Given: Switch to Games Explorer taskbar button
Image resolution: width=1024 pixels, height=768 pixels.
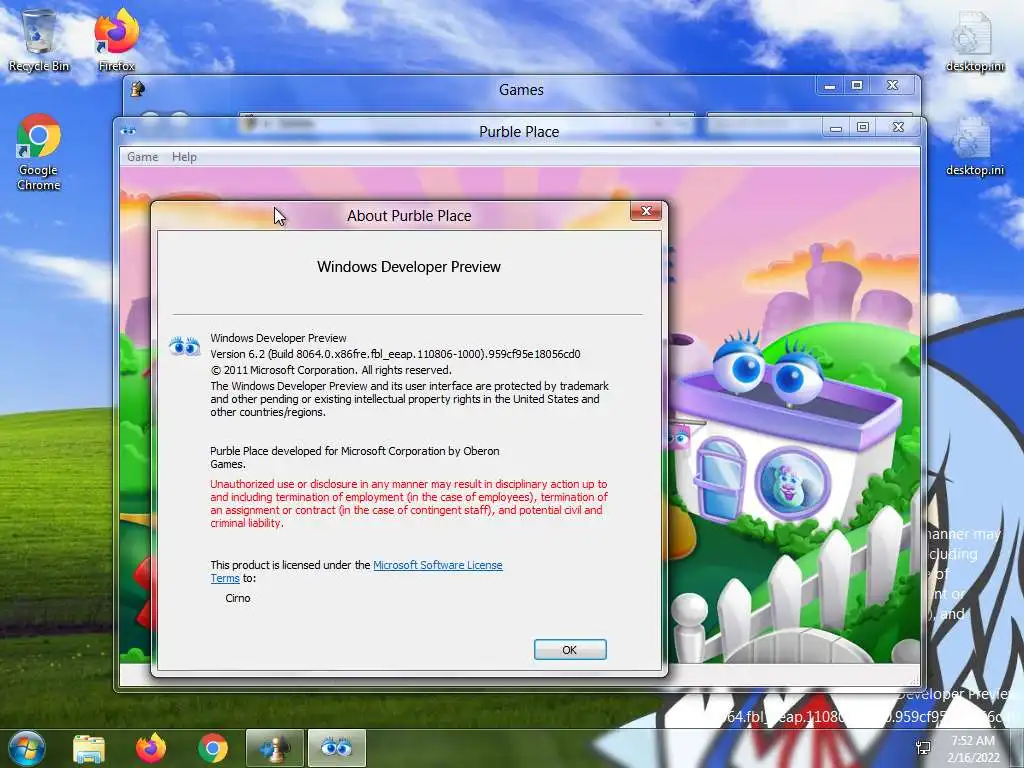Looking at the screenshot, I should tap(275, 748).
